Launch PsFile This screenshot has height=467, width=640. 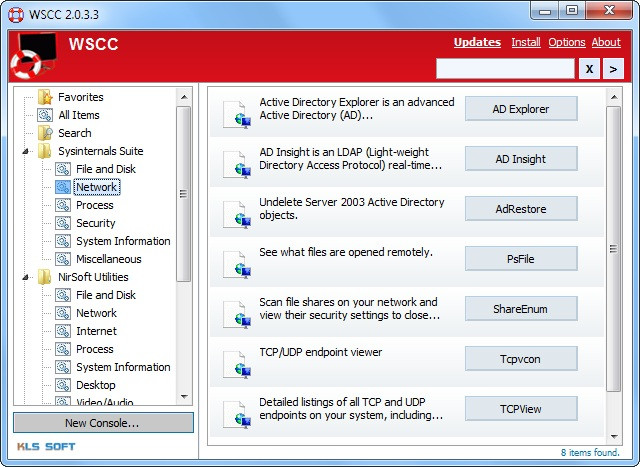pos(521,259)
